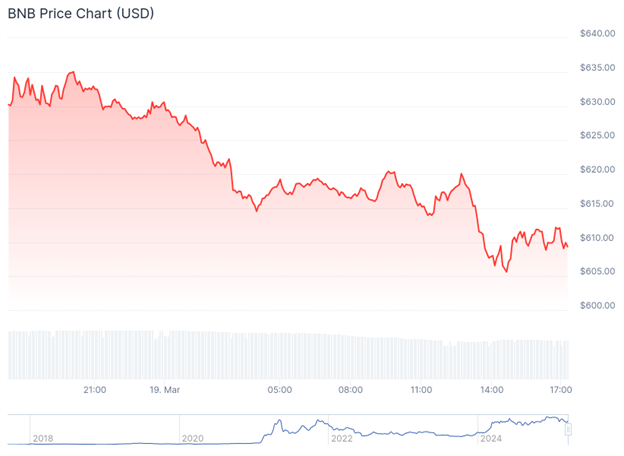The image size is (624, 456).
Task: Click the $620.00 price axis label
Action: tap(596, 170)
